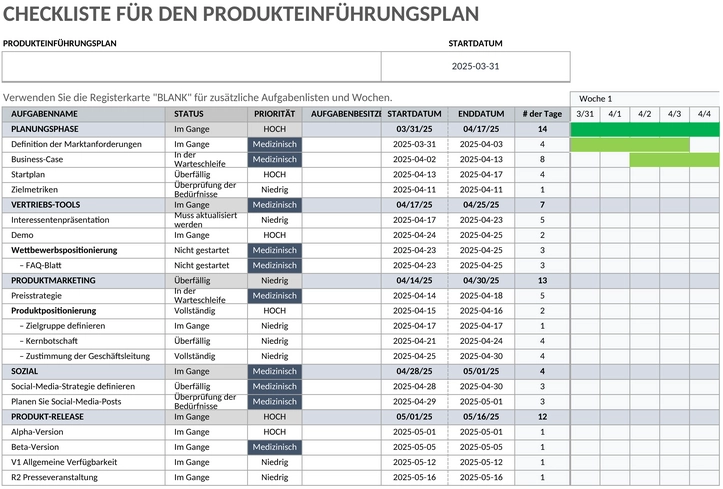Select the PRIORITÄT column header
723x489 pixels.
(274, 114)
